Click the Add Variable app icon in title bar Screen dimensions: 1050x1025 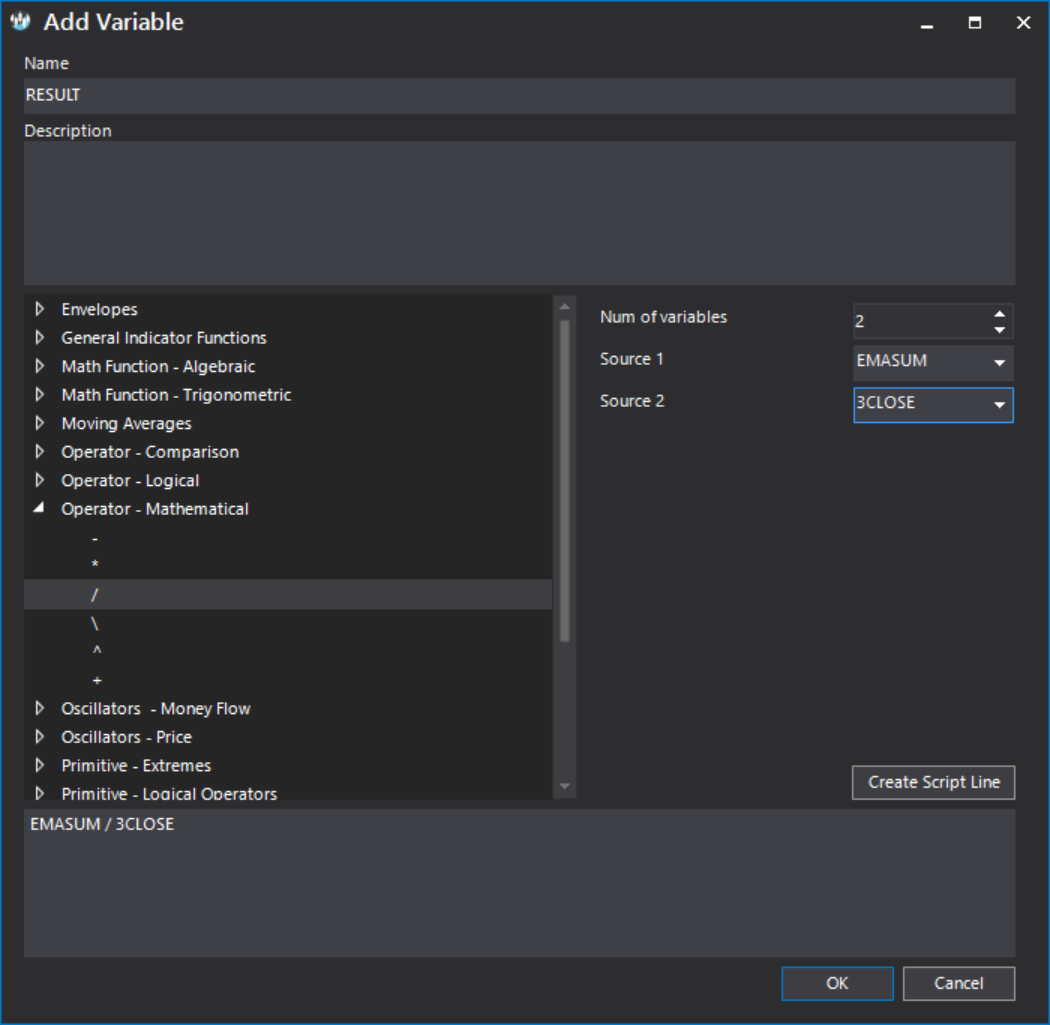coord(21,21)
